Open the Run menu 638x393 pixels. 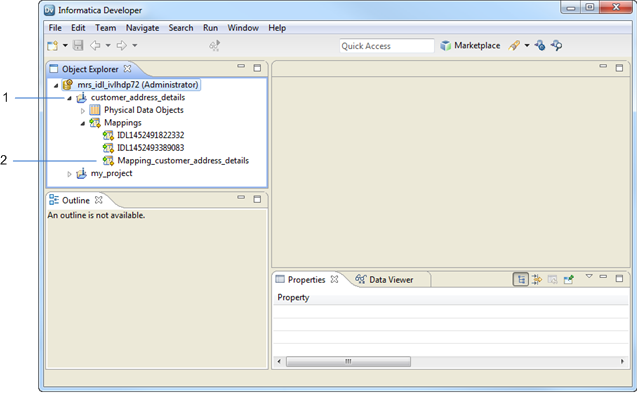pos(210,28)
